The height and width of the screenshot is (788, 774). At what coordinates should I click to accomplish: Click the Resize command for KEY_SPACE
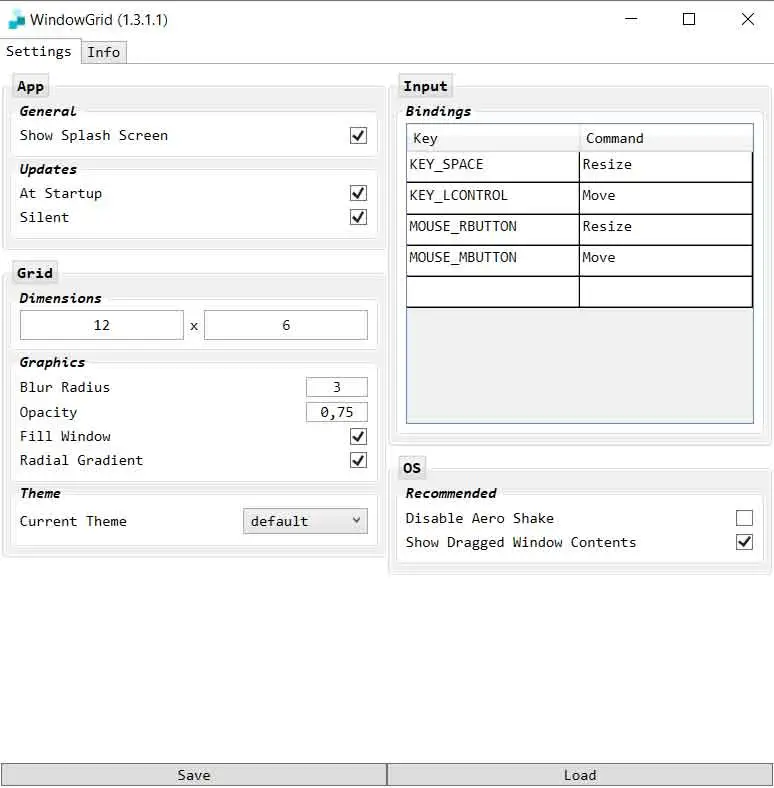pos(666,167)
